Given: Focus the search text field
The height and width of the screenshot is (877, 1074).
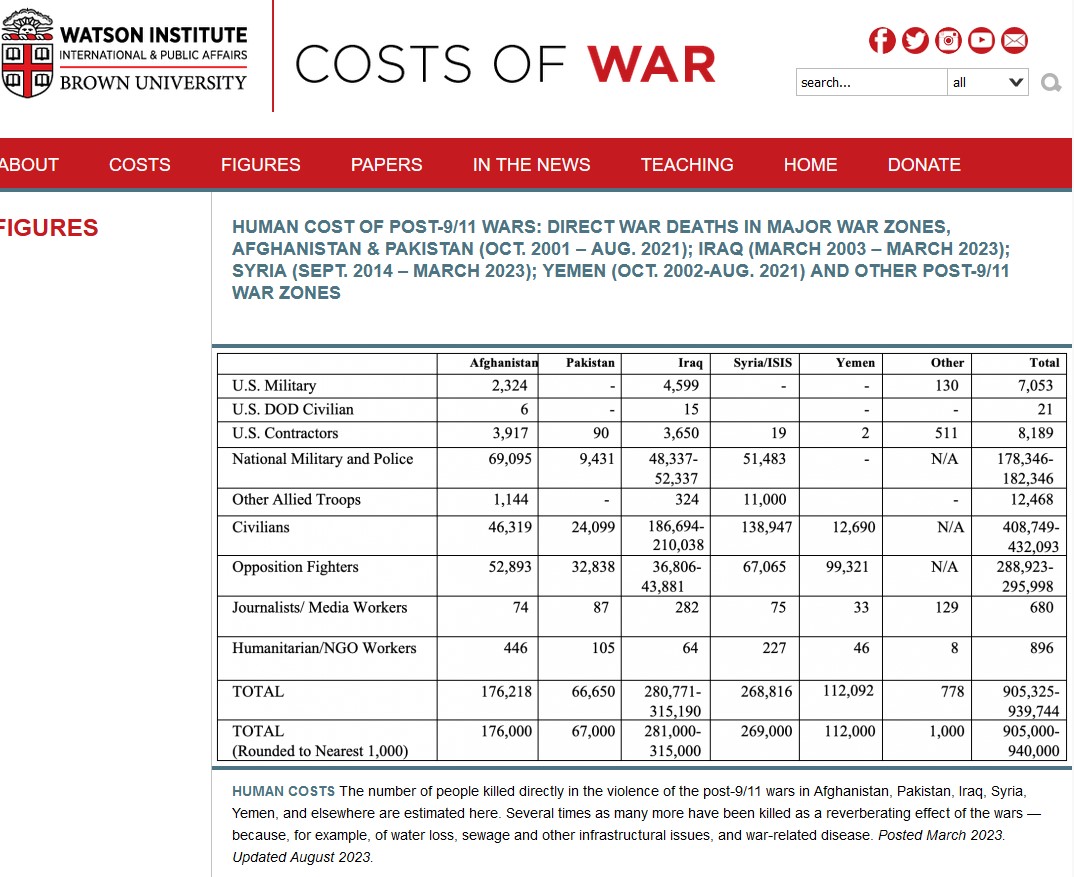Looking at the screenshot, I should (871, 82).
